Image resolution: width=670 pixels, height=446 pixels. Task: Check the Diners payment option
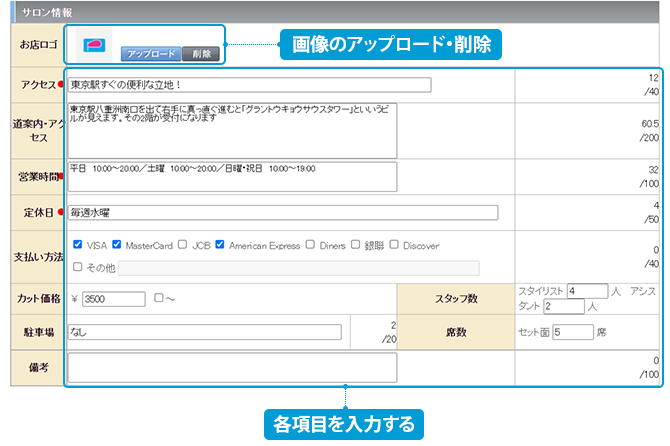click(311, 245)
